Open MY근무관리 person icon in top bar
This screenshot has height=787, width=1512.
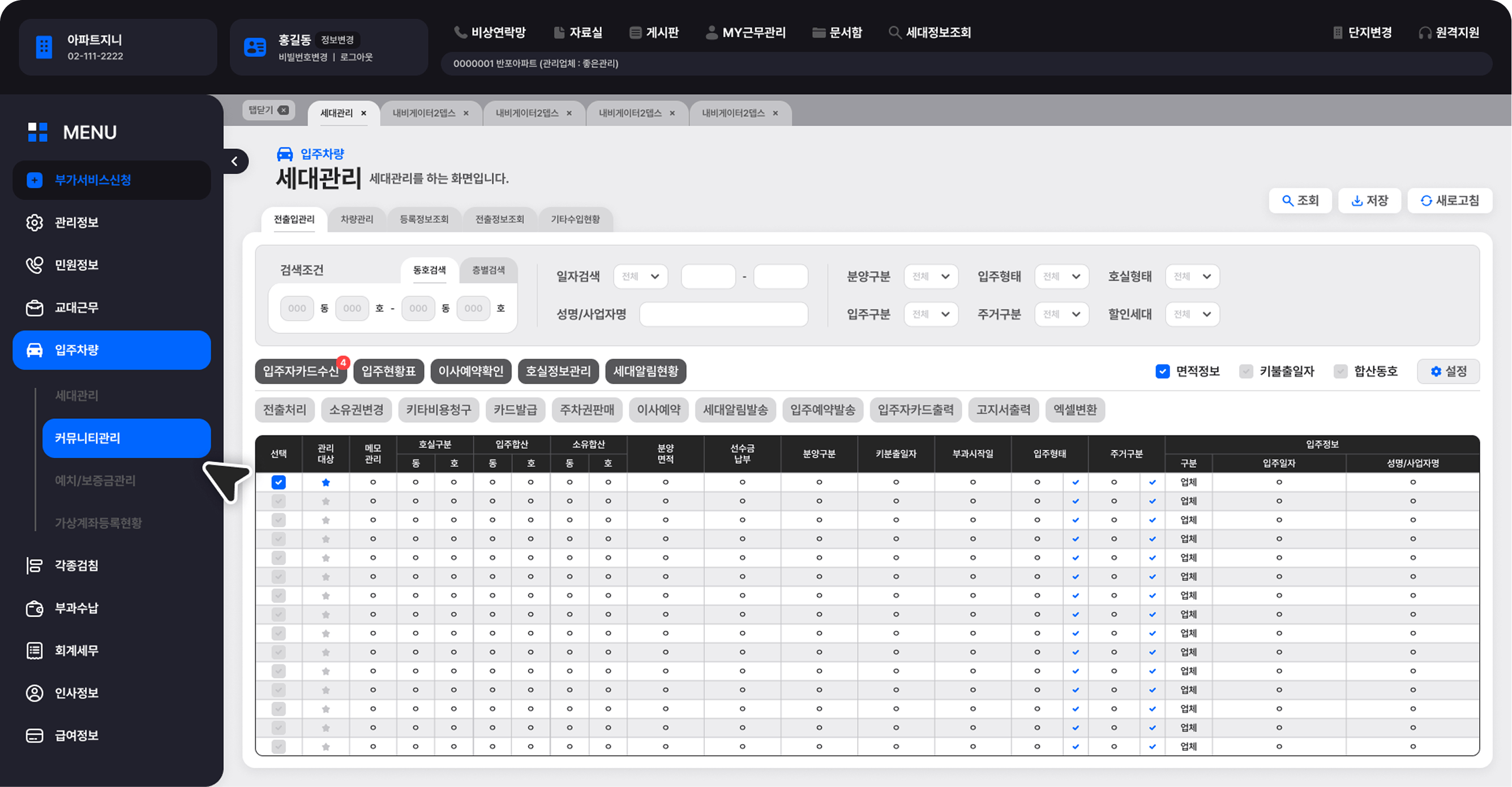tap(712, 32)
